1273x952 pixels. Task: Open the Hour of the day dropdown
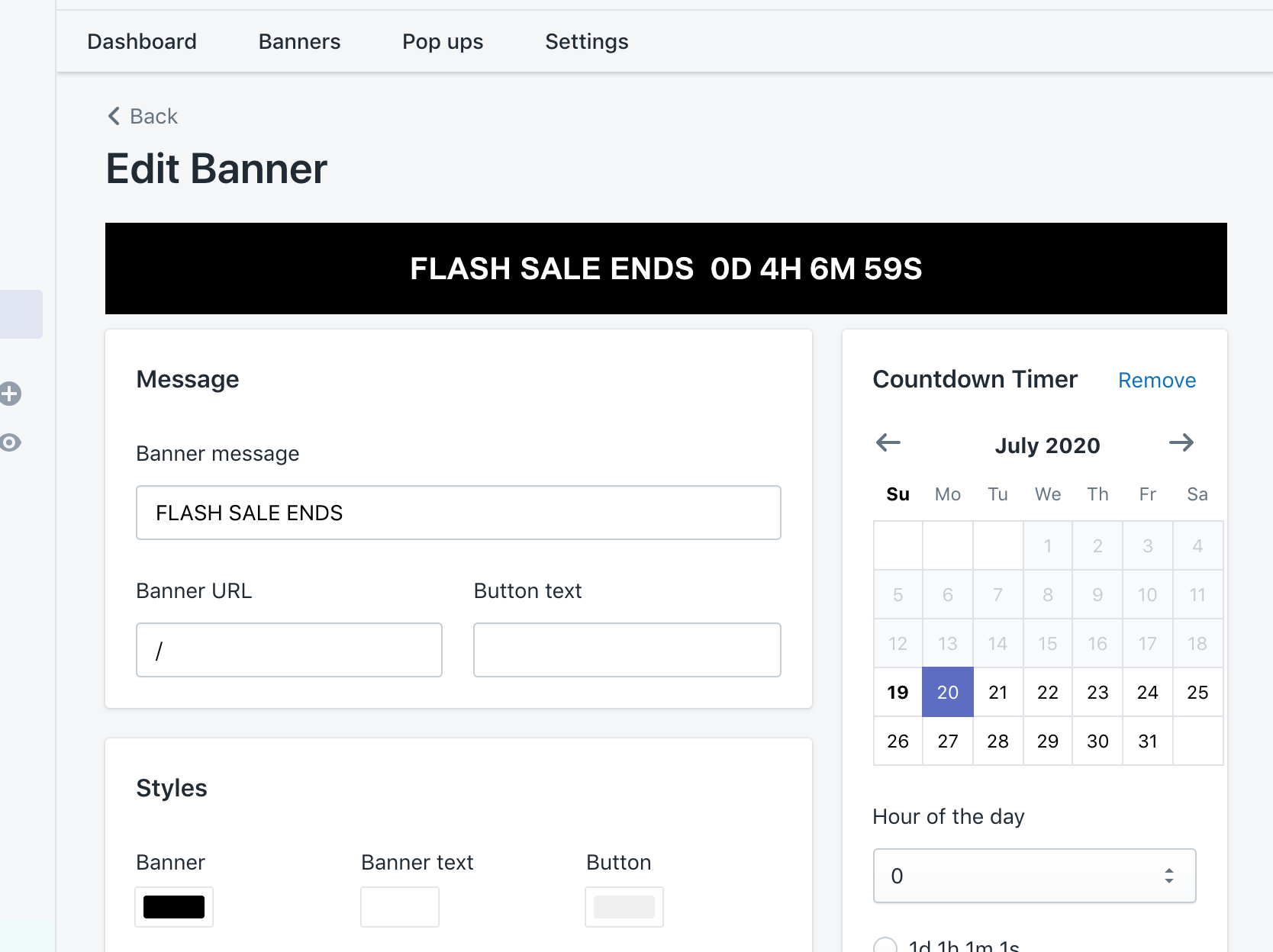coord(1034,876)
